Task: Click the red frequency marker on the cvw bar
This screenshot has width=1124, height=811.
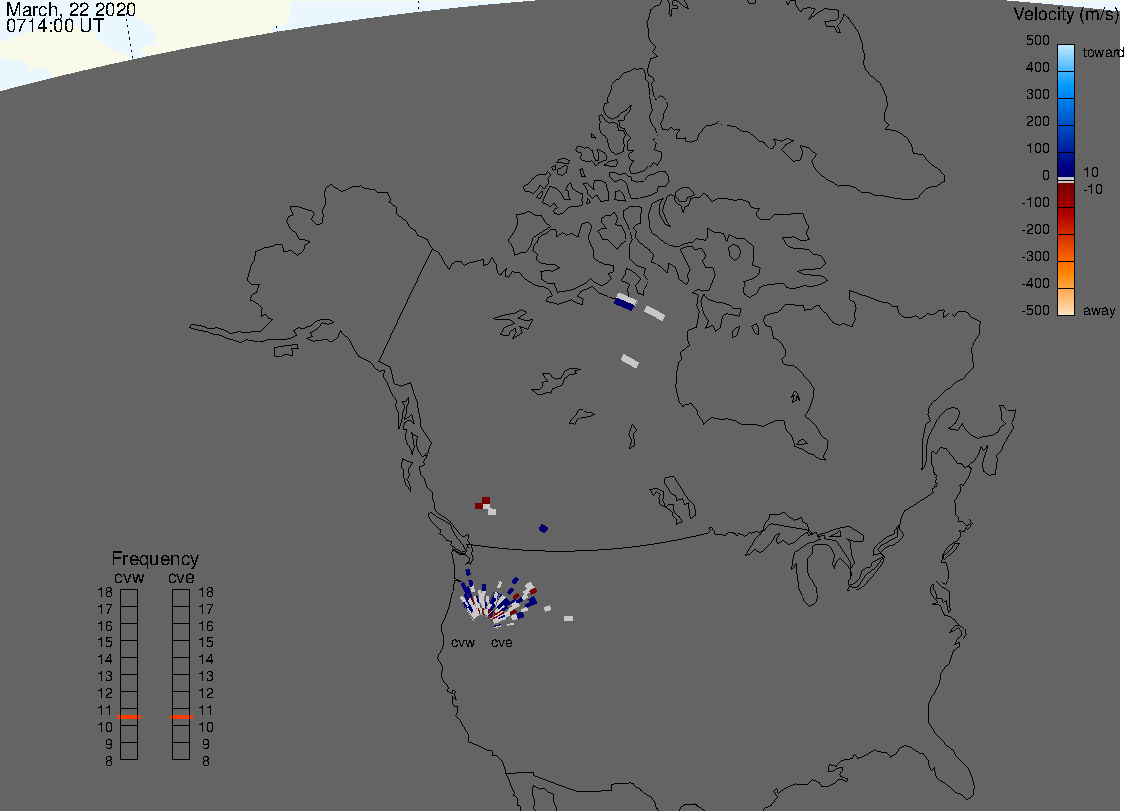Action: (x=129, y=717)
